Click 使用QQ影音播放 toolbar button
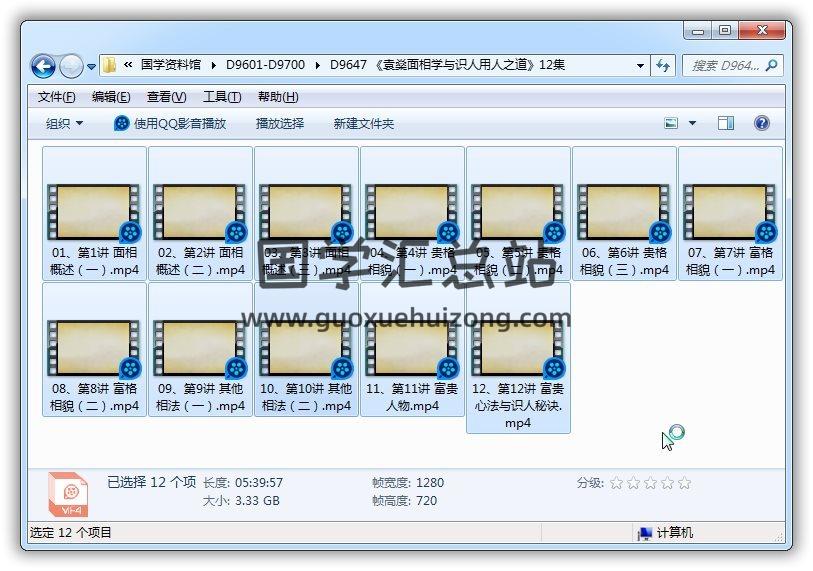This screenshot has height=571, width=813. [x=170, y=123]
